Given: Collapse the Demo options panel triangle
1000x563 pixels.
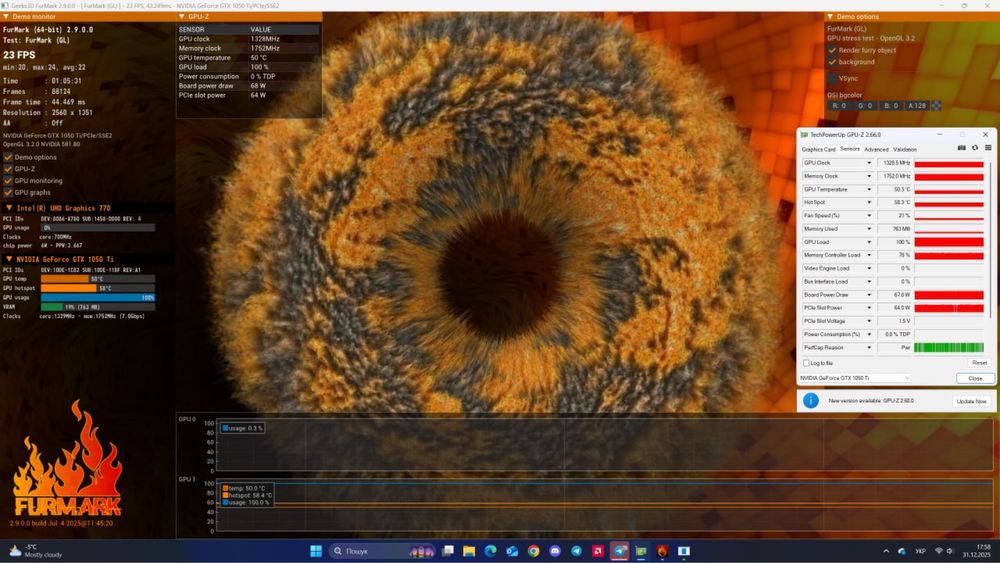Looking at the screenshot, I should [x=830, y=17].
